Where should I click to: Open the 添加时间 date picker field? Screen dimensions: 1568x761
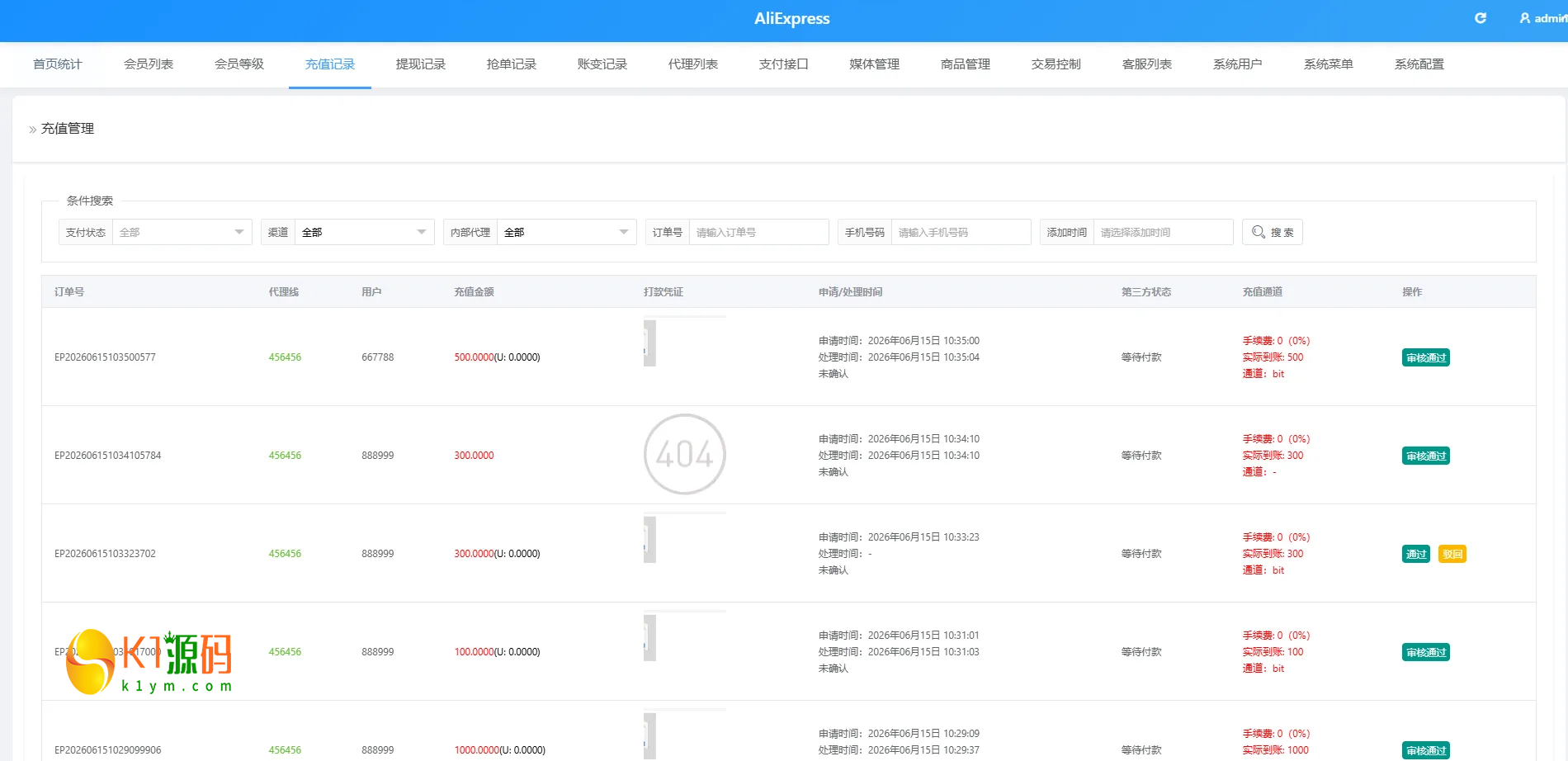[x=1163, y=232]
